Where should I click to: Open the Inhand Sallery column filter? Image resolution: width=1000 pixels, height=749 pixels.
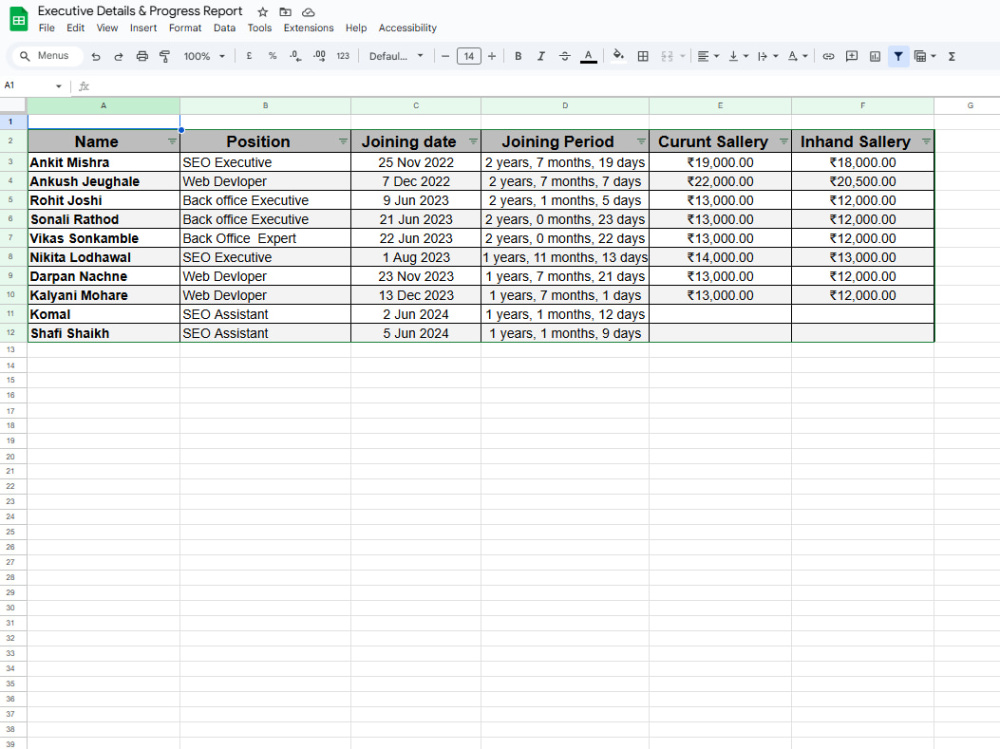[x=926, y=141]
